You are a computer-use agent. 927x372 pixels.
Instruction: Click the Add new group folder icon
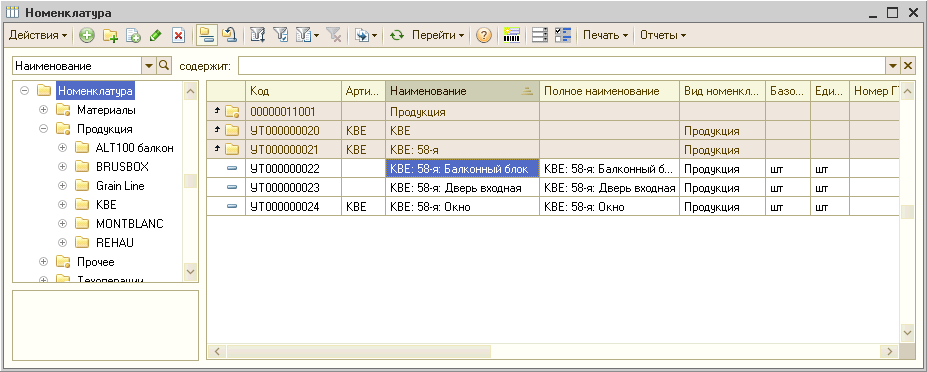click(110, 35)
